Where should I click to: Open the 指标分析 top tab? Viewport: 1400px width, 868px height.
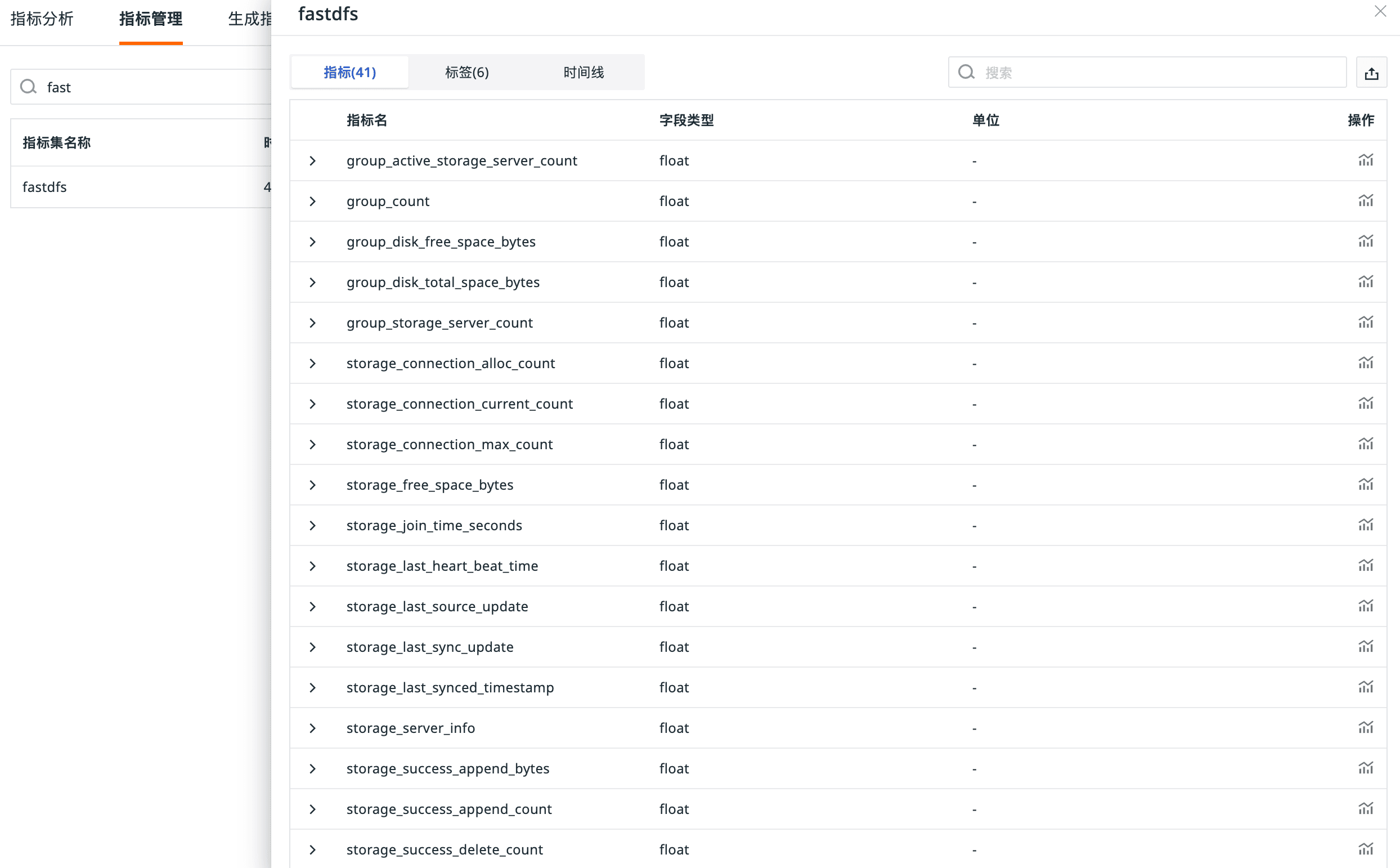click(x=42, y=19)
